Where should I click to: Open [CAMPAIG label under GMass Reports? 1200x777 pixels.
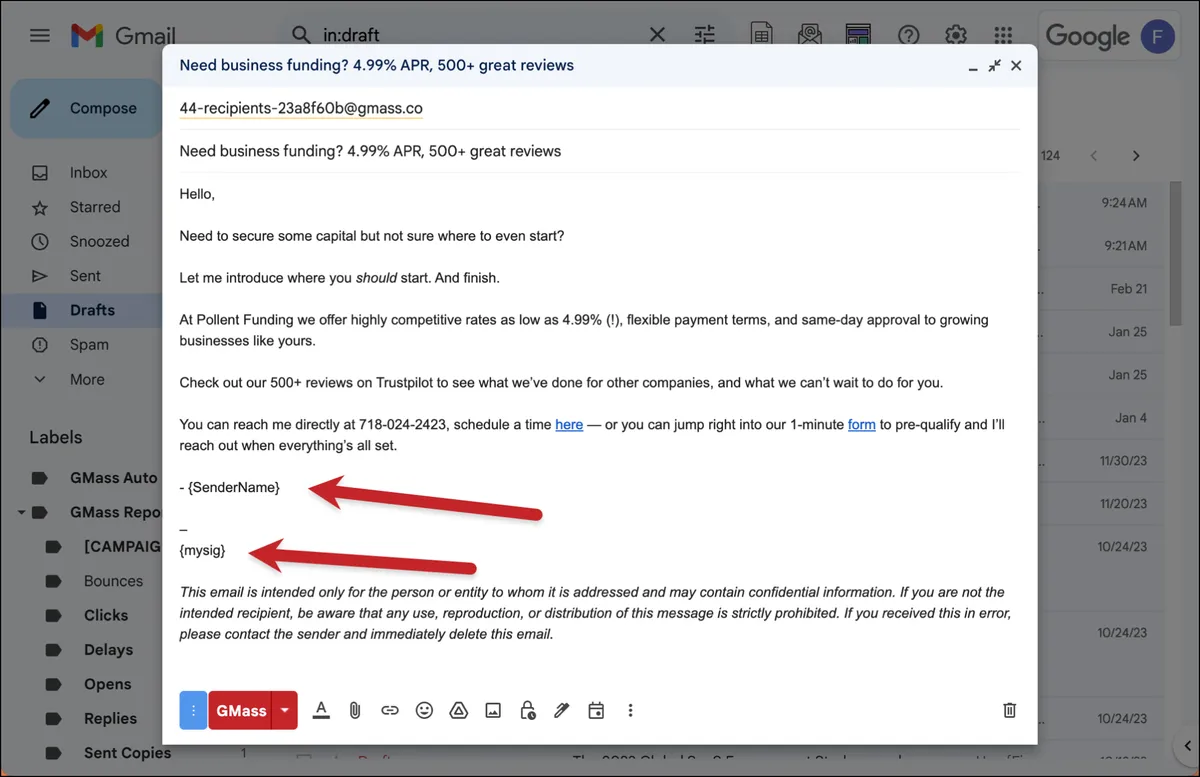[122, 546]
